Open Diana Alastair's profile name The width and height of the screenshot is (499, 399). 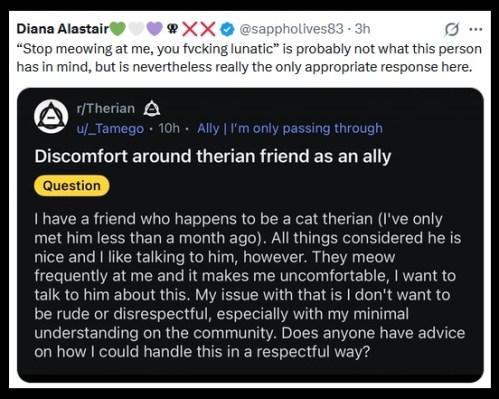tap(63, 29)
